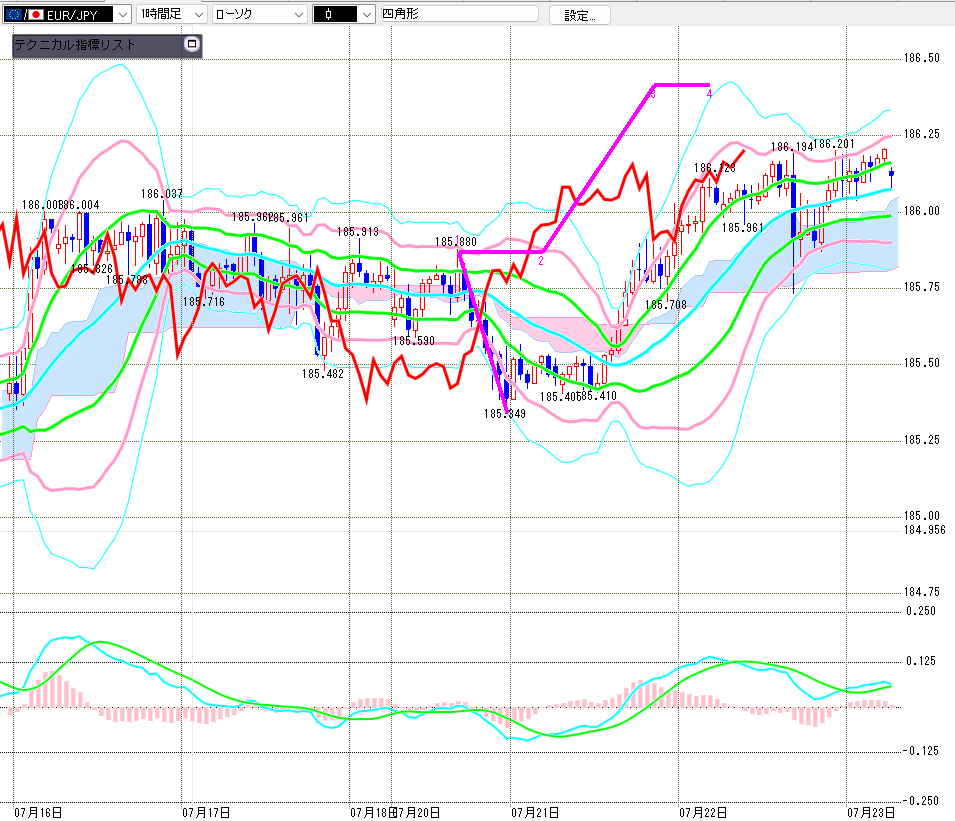Click the -0.250 MACD axis label
The width and height of the screenshot is (955, 821).
click(920, 801)
